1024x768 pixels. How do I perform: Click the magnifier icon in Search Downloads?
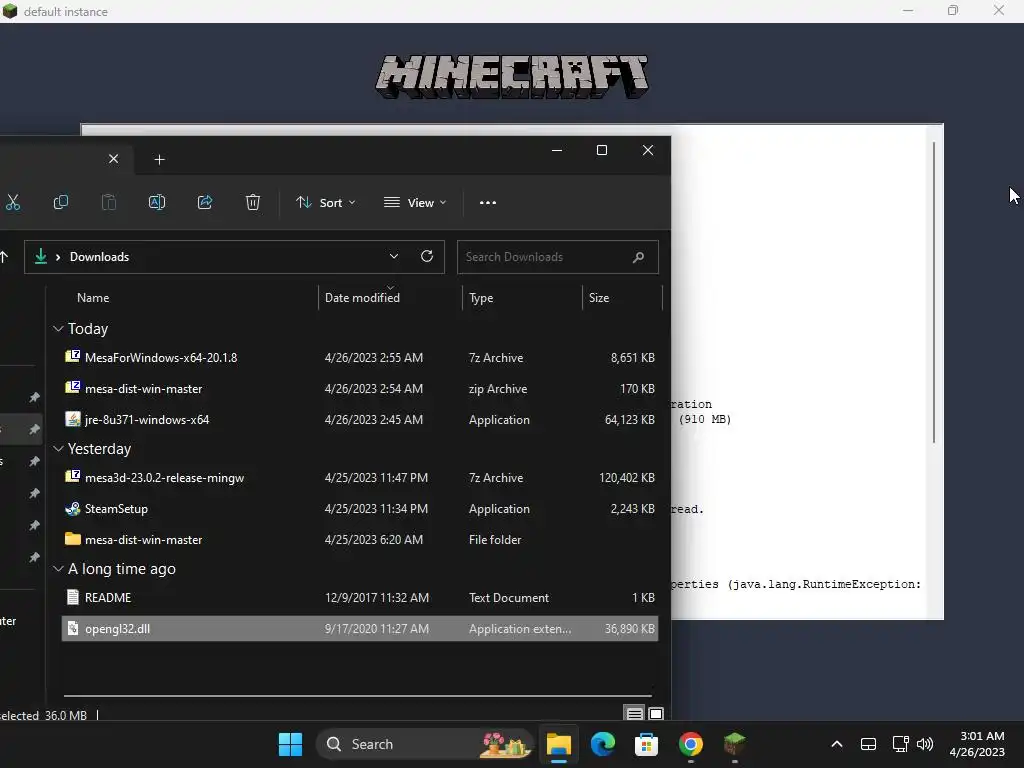(638, 257)
